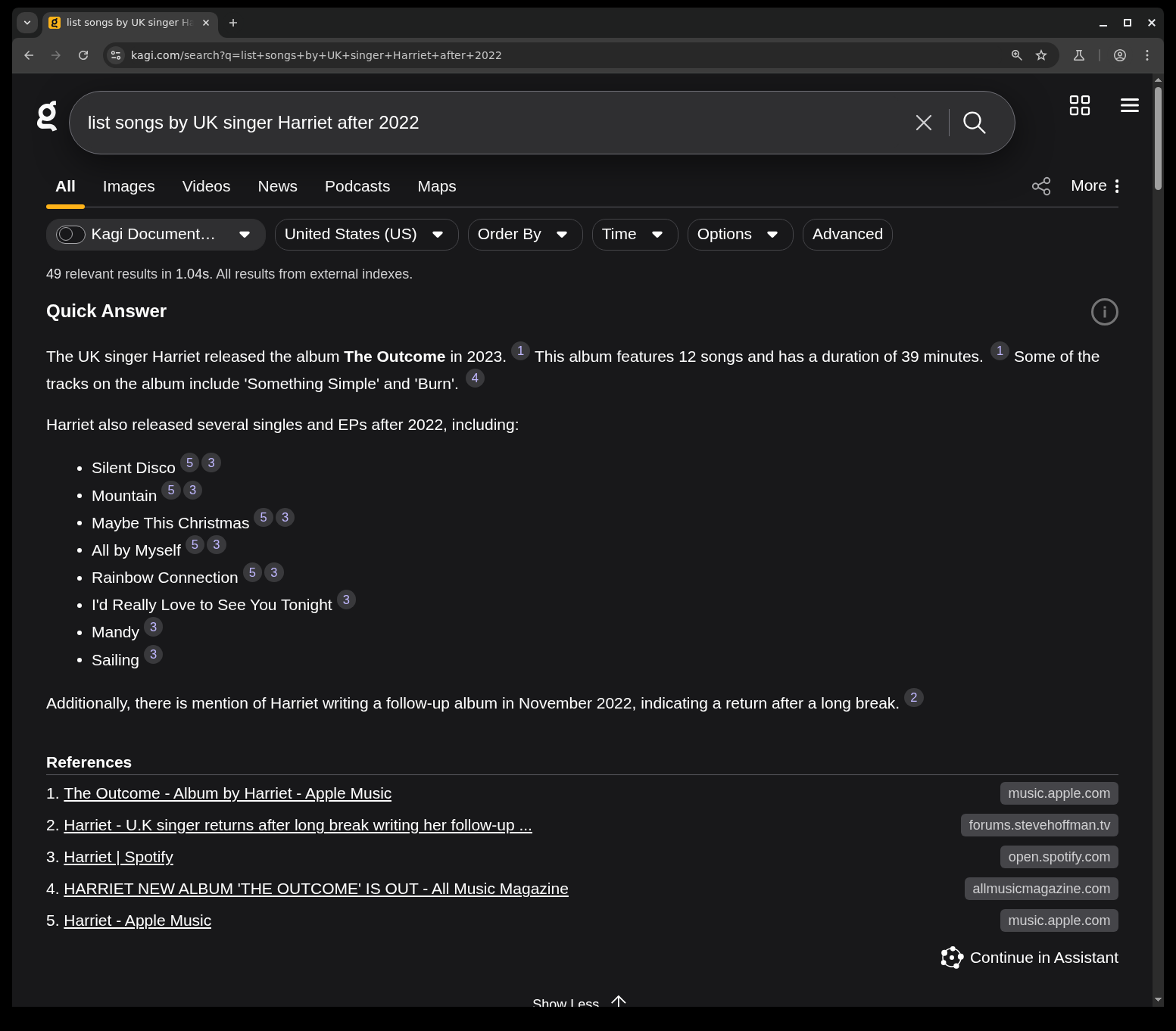The width and height of the screenshot is (1176, 1031).
Task: Open the Options dropdown
Action: 740,235
